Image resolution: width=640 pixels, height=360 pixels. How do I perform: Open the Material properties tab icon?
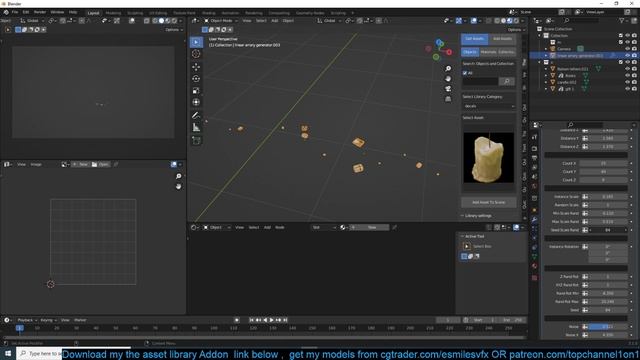coord(534,266)
